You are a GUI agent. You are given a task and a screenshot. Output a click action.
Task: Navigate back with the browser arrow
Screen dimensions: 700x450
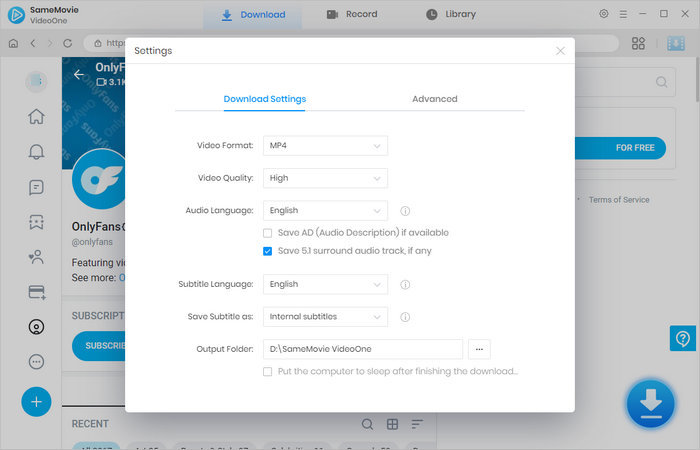33,43
